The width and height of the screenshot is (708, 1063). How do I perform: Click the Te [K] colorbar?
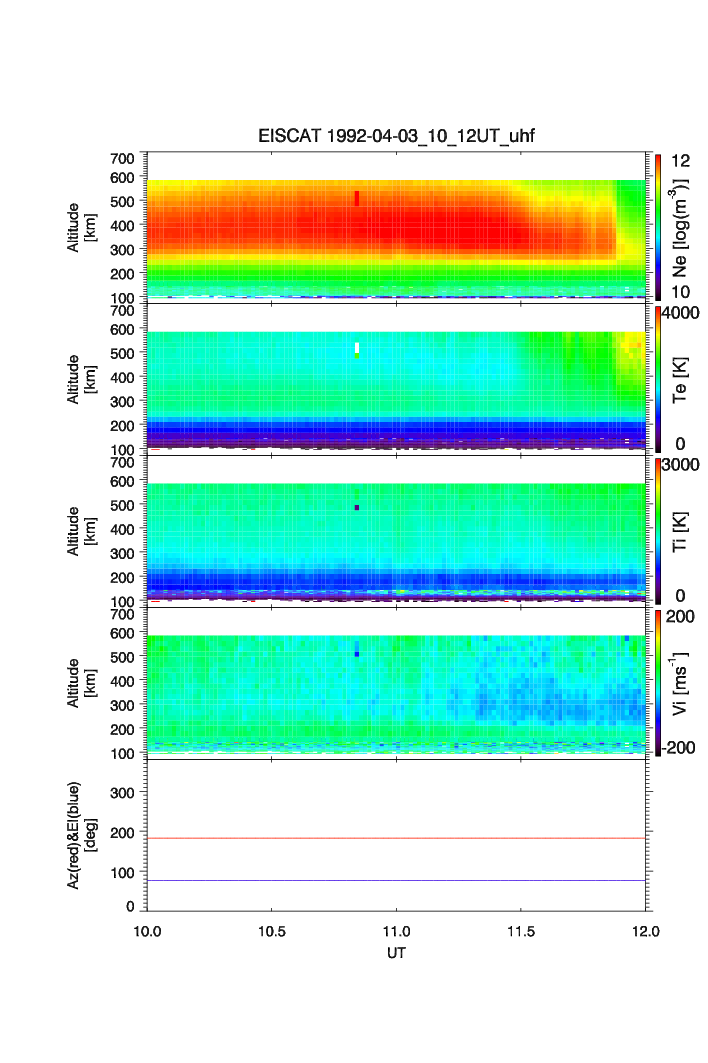click(658, 379)
